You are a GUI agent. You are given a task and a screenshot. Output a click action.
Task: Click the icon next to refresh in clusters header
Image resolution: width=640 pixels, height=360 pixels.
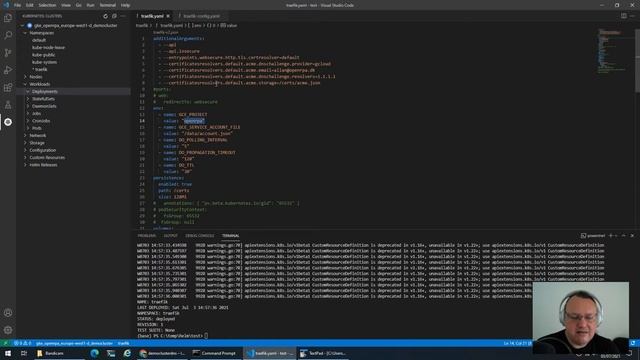pos(114,16)
